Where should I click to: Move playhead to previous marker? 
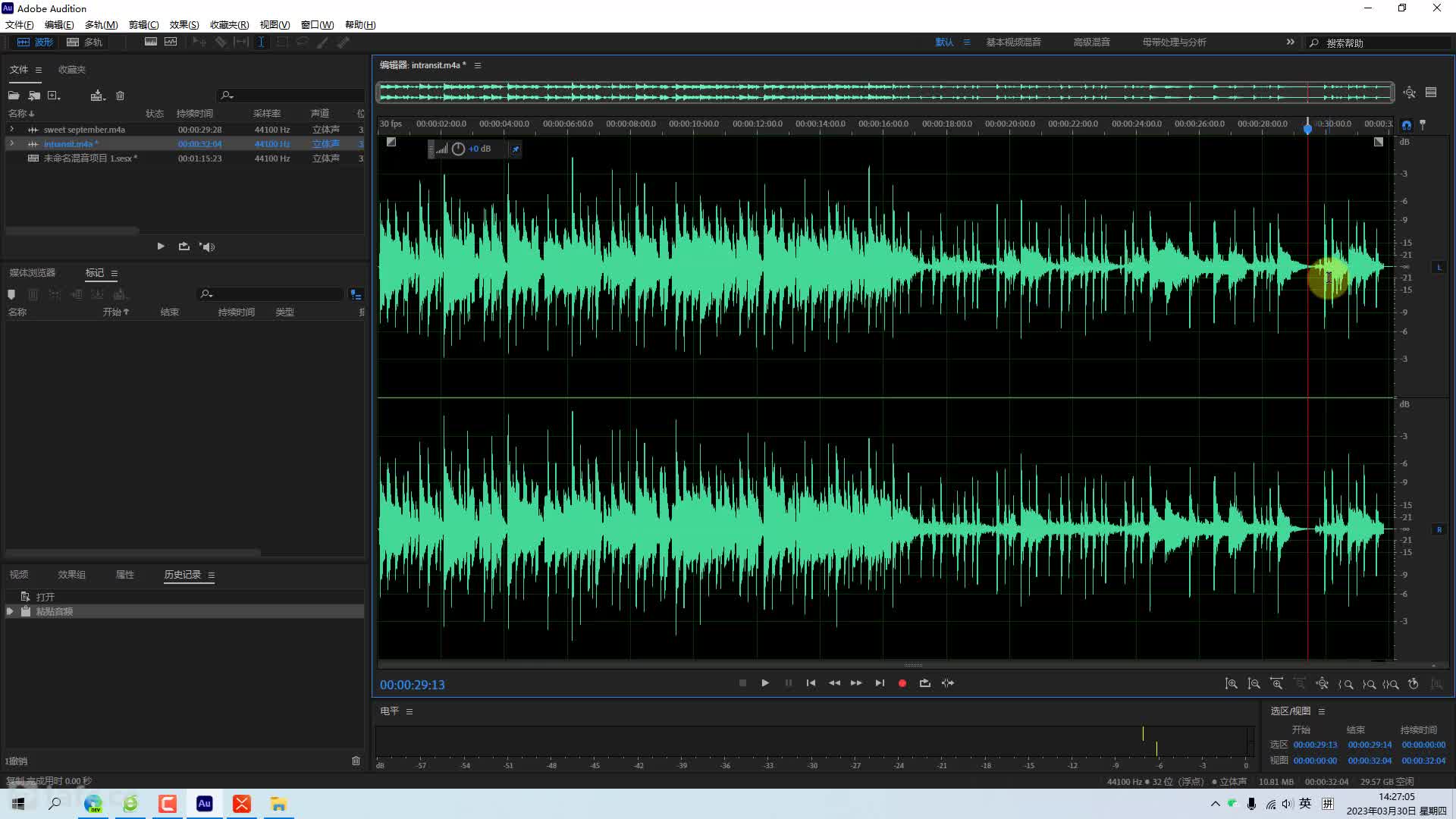[811, 683]
